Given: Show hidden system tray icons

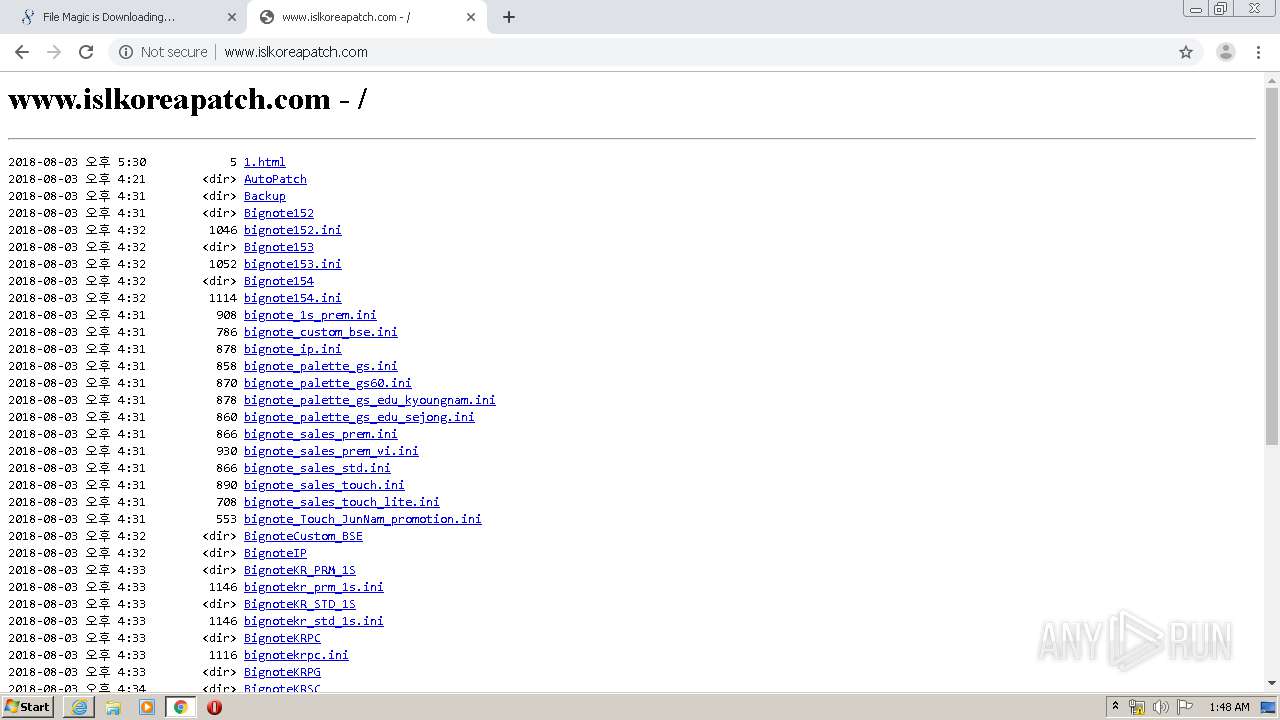Looking at the screenshot, I should click(1115, 707).
